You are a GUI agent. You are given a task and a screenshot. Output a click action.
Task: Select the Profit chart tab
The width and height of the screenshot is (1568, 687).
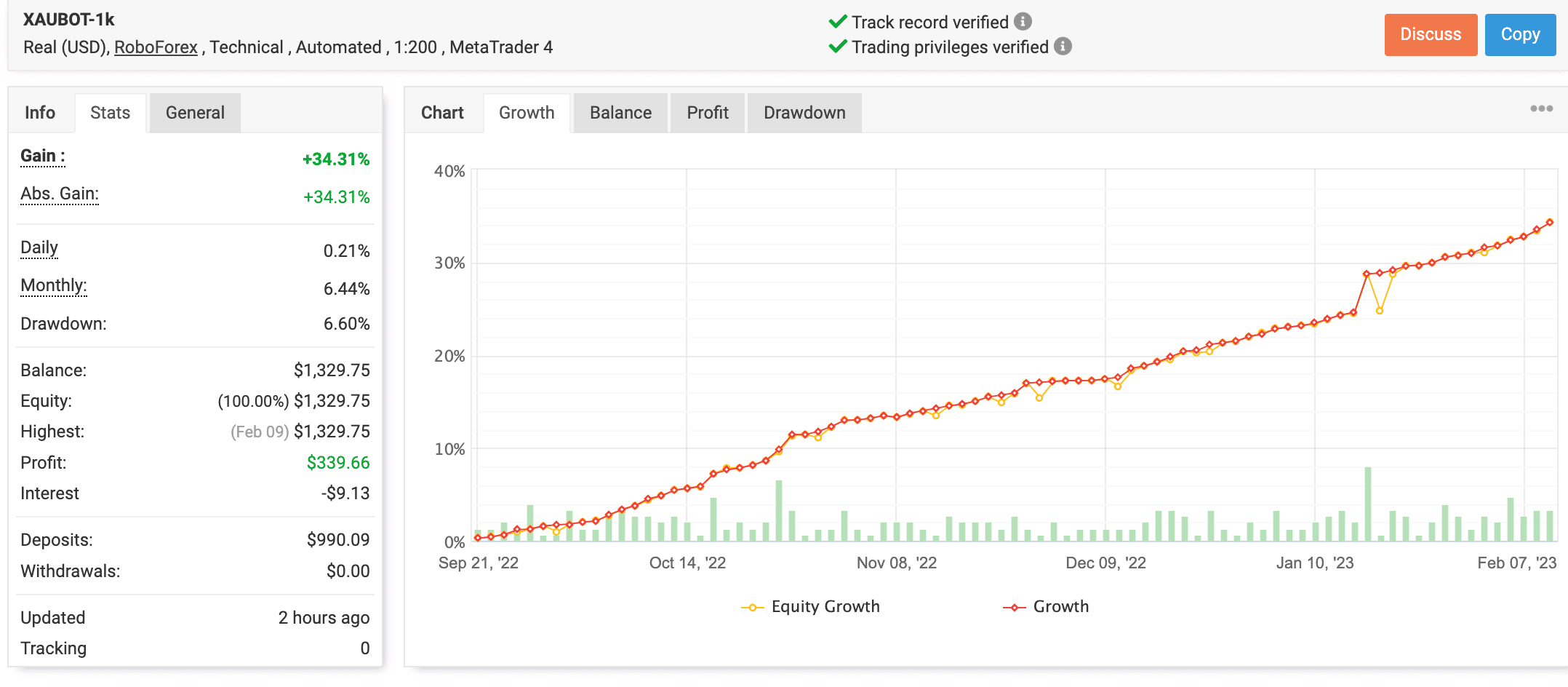(x=707, y=113)
